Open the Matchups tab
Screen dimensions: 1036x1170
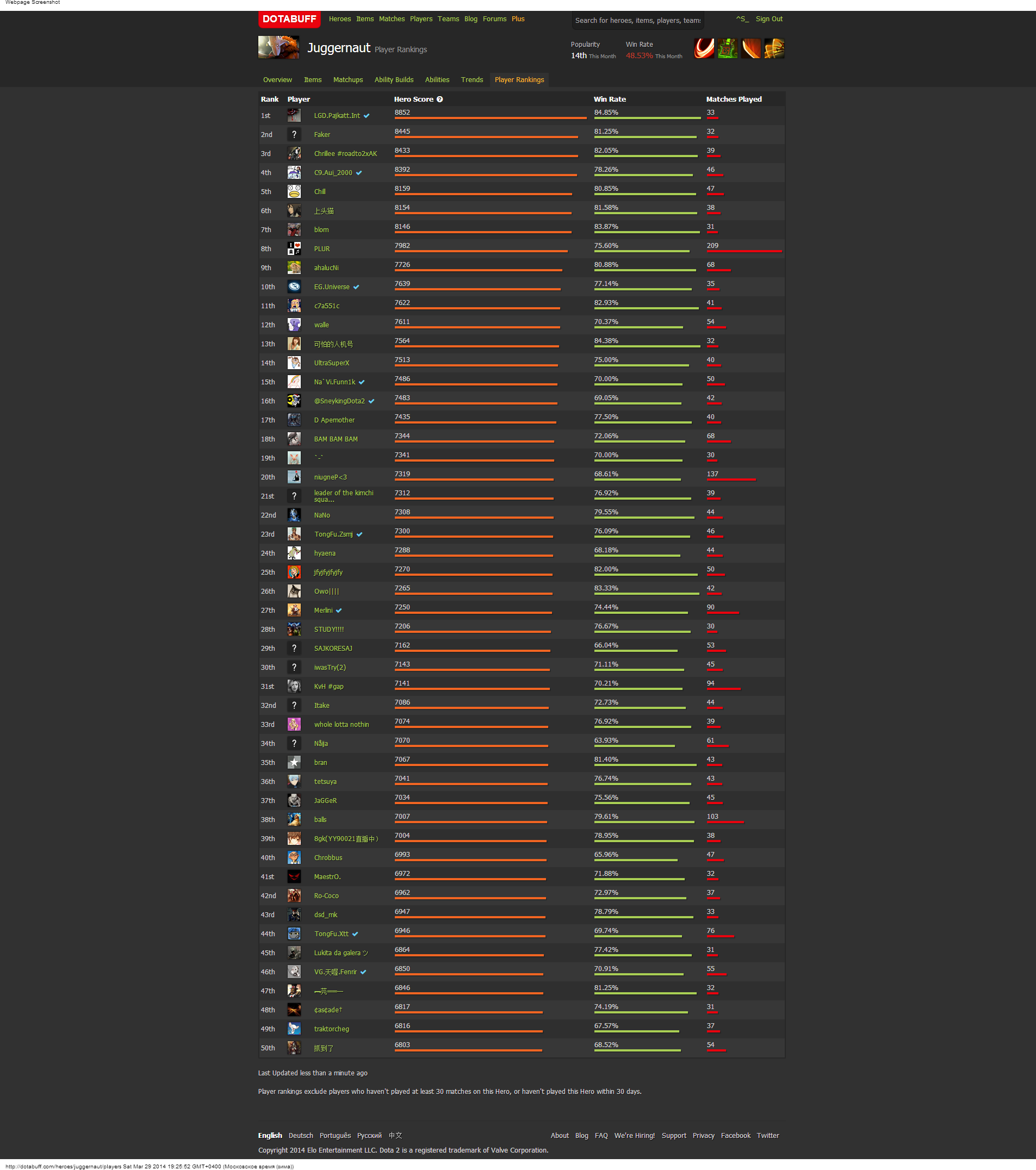tap(348, 80)
